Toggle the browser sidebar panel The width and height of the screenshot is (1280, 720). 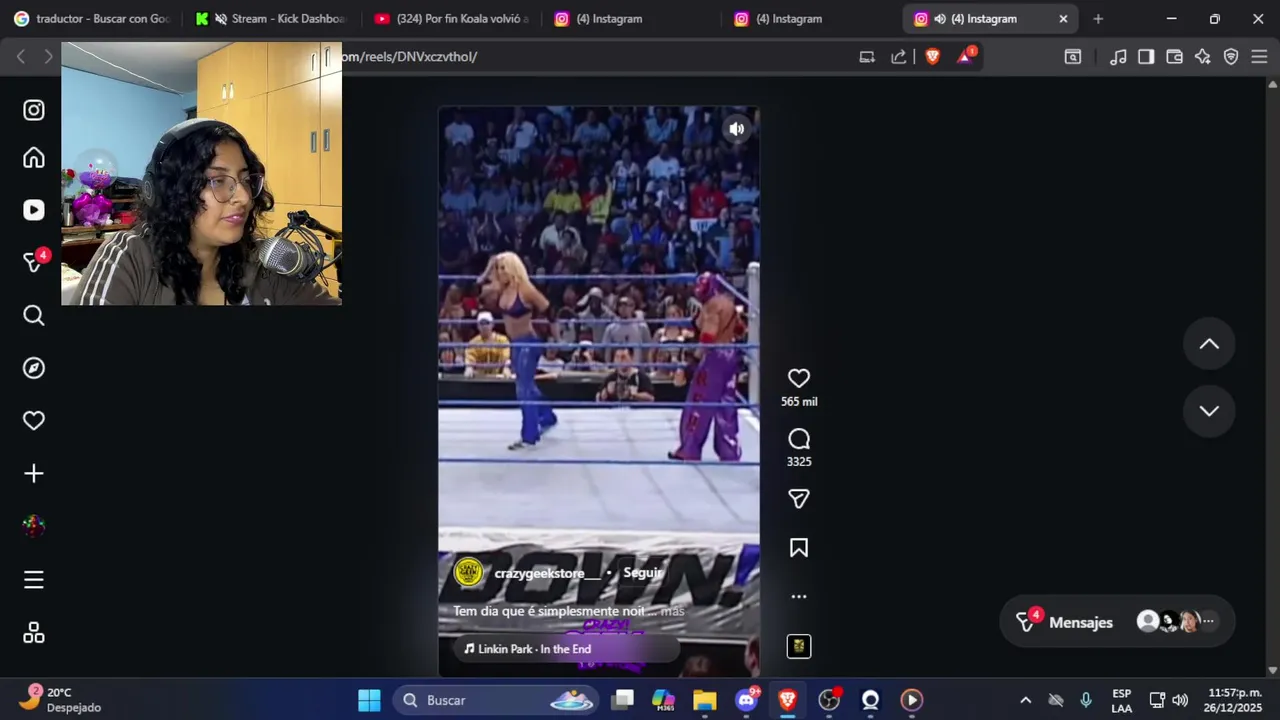click(x=1146, y=57)
